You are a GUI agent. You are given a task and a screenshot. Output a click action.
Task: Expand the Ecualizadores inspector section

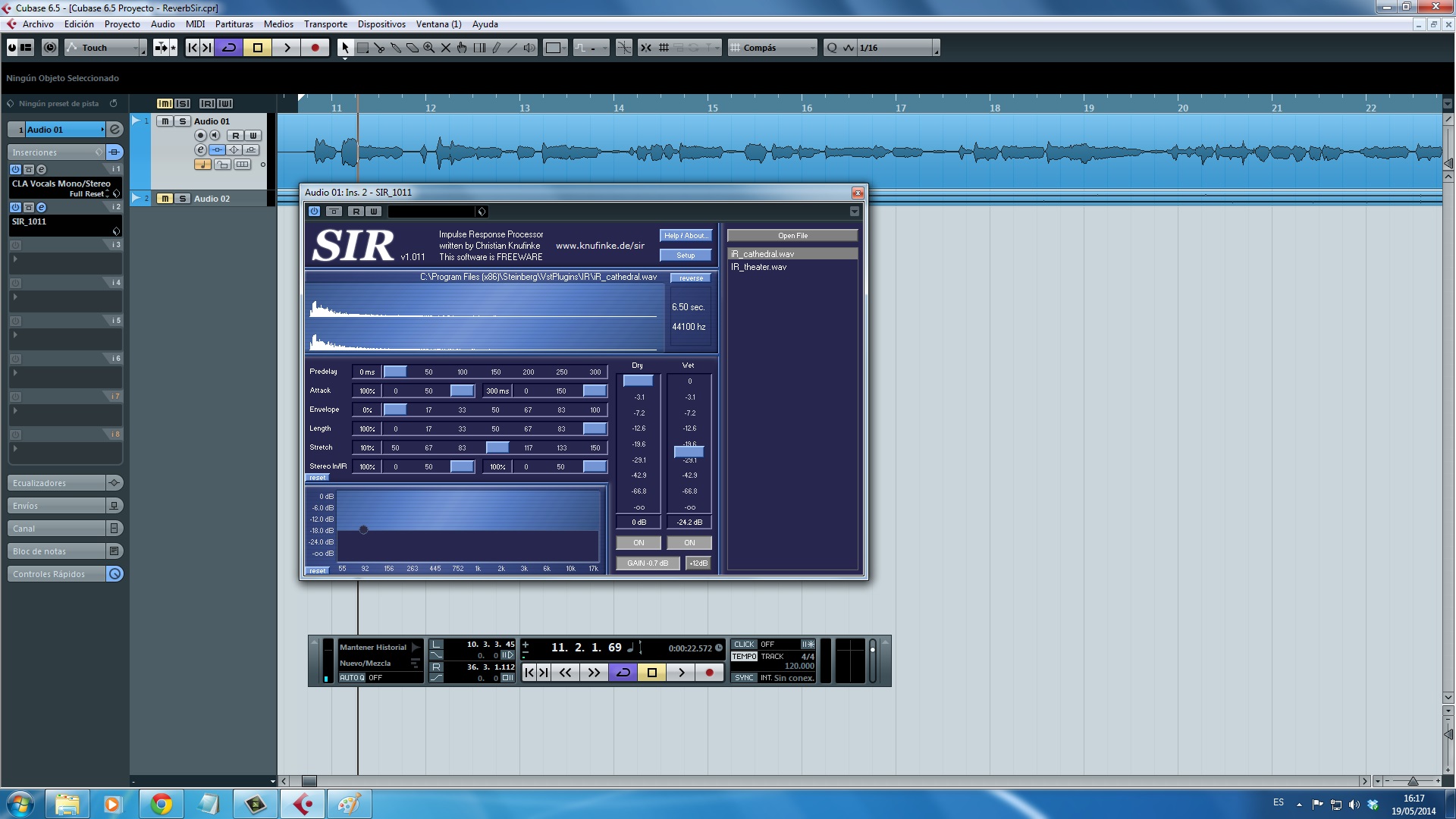coord(57,483)
